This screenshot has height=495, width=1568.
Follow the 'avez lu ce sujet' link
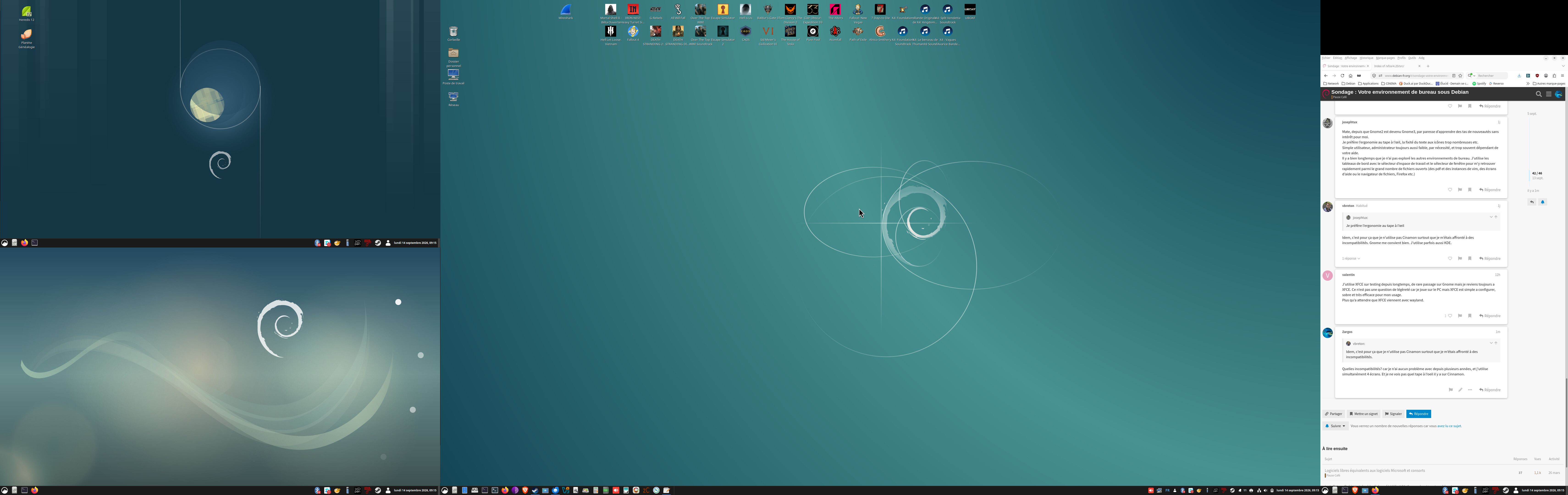point(1449,426)
